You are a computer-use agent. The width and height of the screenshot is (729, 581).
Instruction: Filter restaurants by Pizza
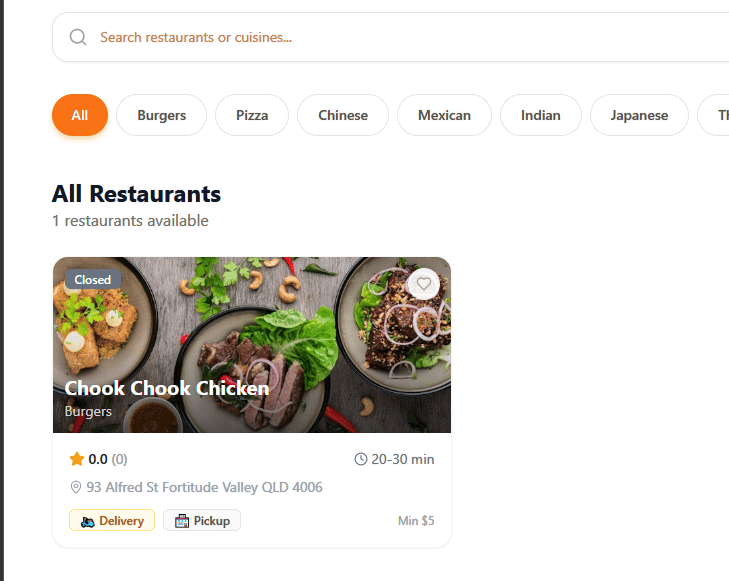pos(252,115)
